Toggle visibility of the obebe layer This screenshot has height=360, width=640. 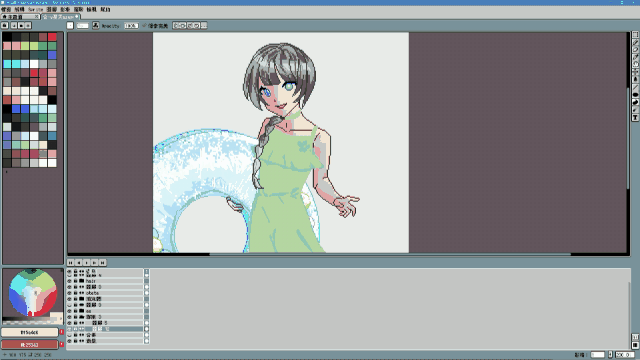pos(69,293)
